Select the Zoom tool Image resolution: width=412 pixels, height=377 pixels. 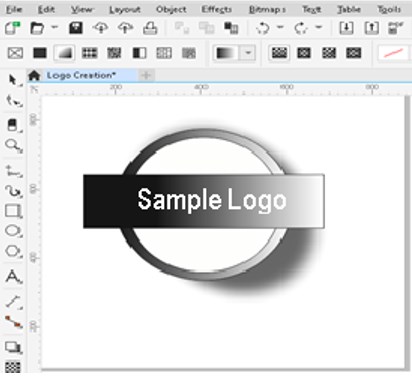[14, 146]
